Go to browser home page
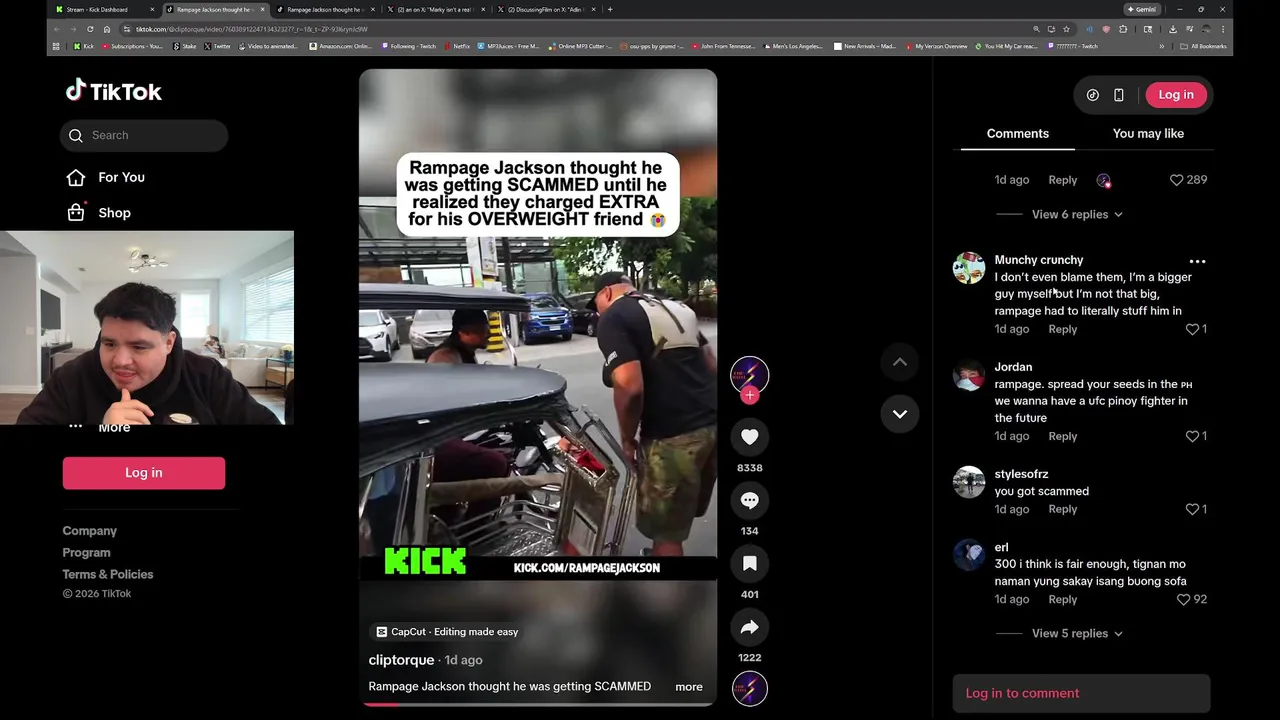Image resolution: width=1280 pixels, height=720 pixels. tap(107, 29)
